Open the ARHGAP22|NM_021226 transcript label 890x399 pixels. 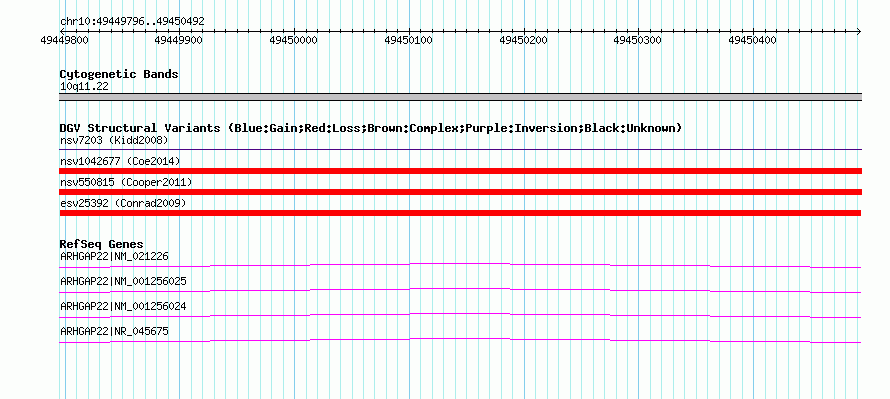[x=114, y=257]
